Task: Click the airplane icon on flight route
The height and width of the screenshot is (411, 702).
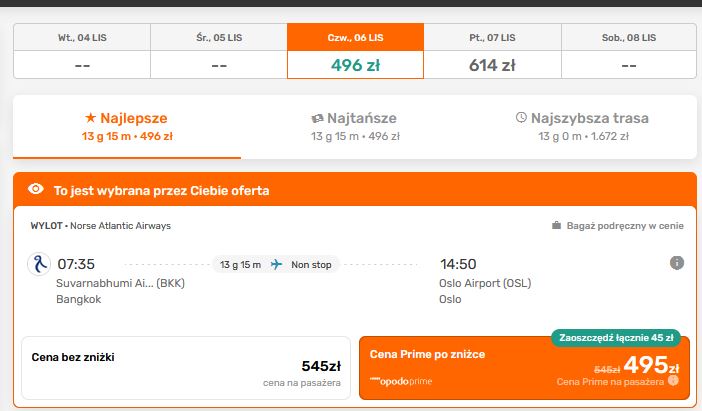Action: (x=276, y=264)
